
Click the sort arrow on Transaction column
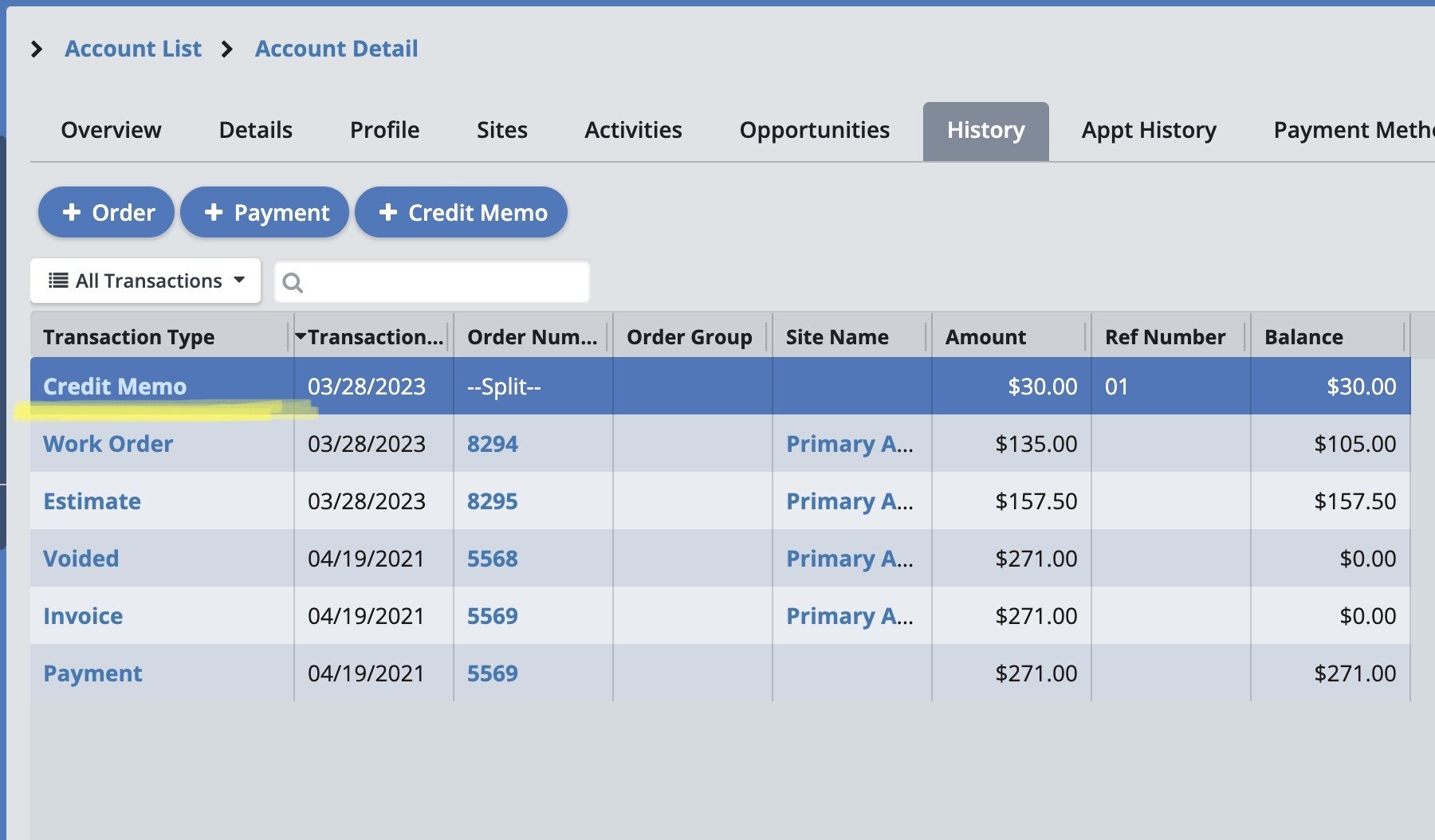click(x=301, y=336)
